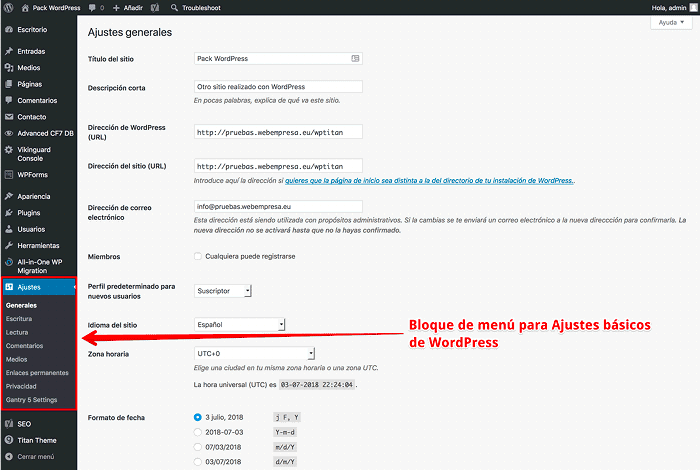The width and height of the screenshot is (700, 470).
Task: Open the UTC+0 timezone dropdown
Action: pyautogui.click(x=254, y=354)
